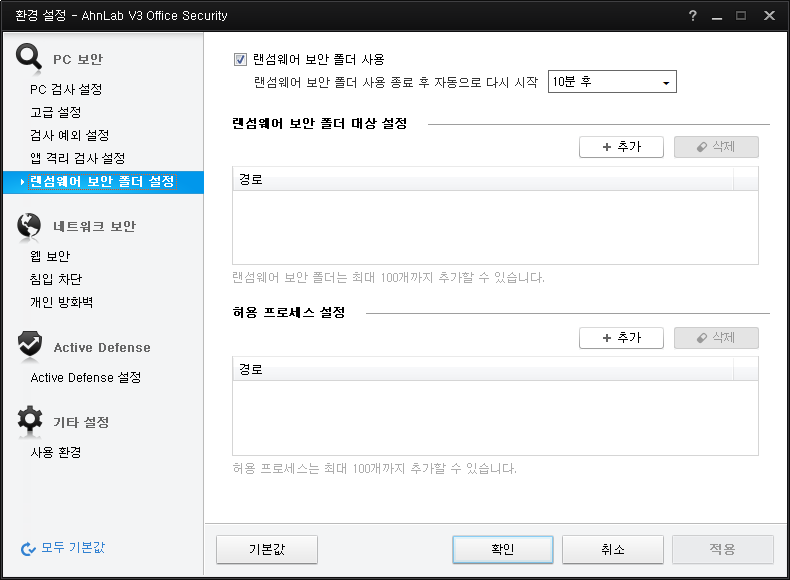Click the 취소 button

(613, 549)
